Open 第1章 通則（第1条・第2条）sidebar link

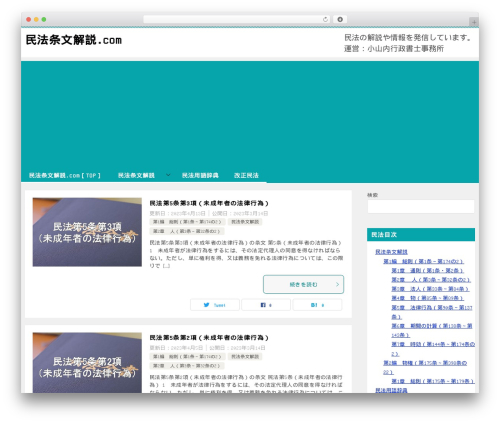tap(427, 270)
